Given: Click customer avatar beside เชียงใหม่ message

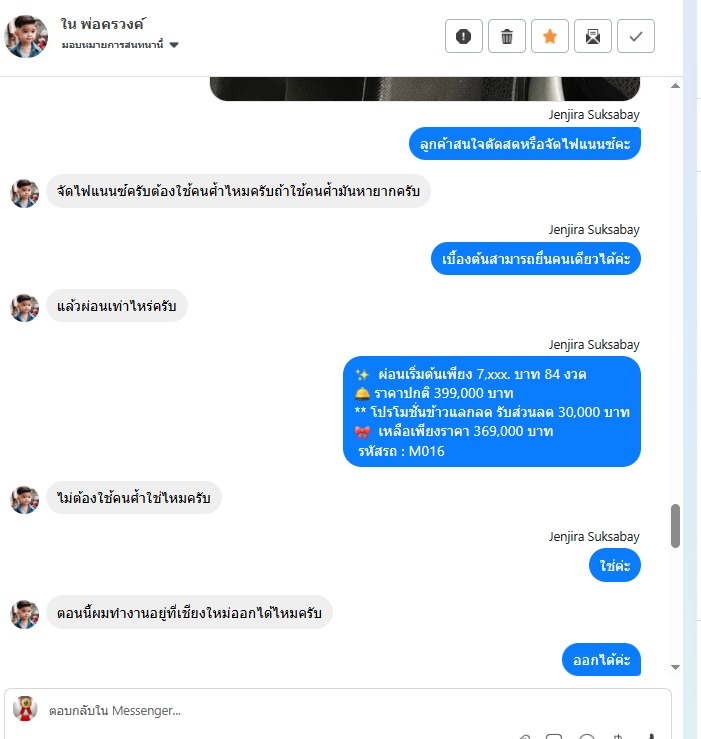Looking at the screenshot, I should point(25,614).
